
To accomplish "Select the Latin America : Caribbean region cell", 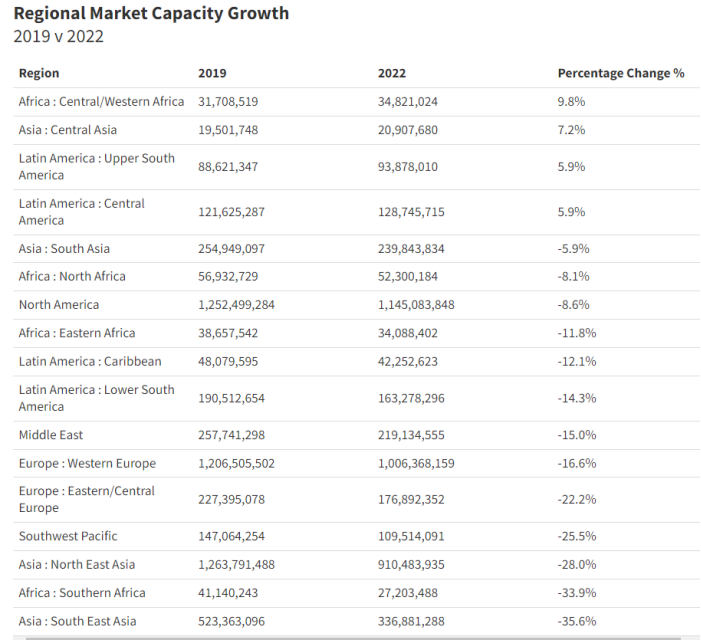I will click(x=89, y=361).
